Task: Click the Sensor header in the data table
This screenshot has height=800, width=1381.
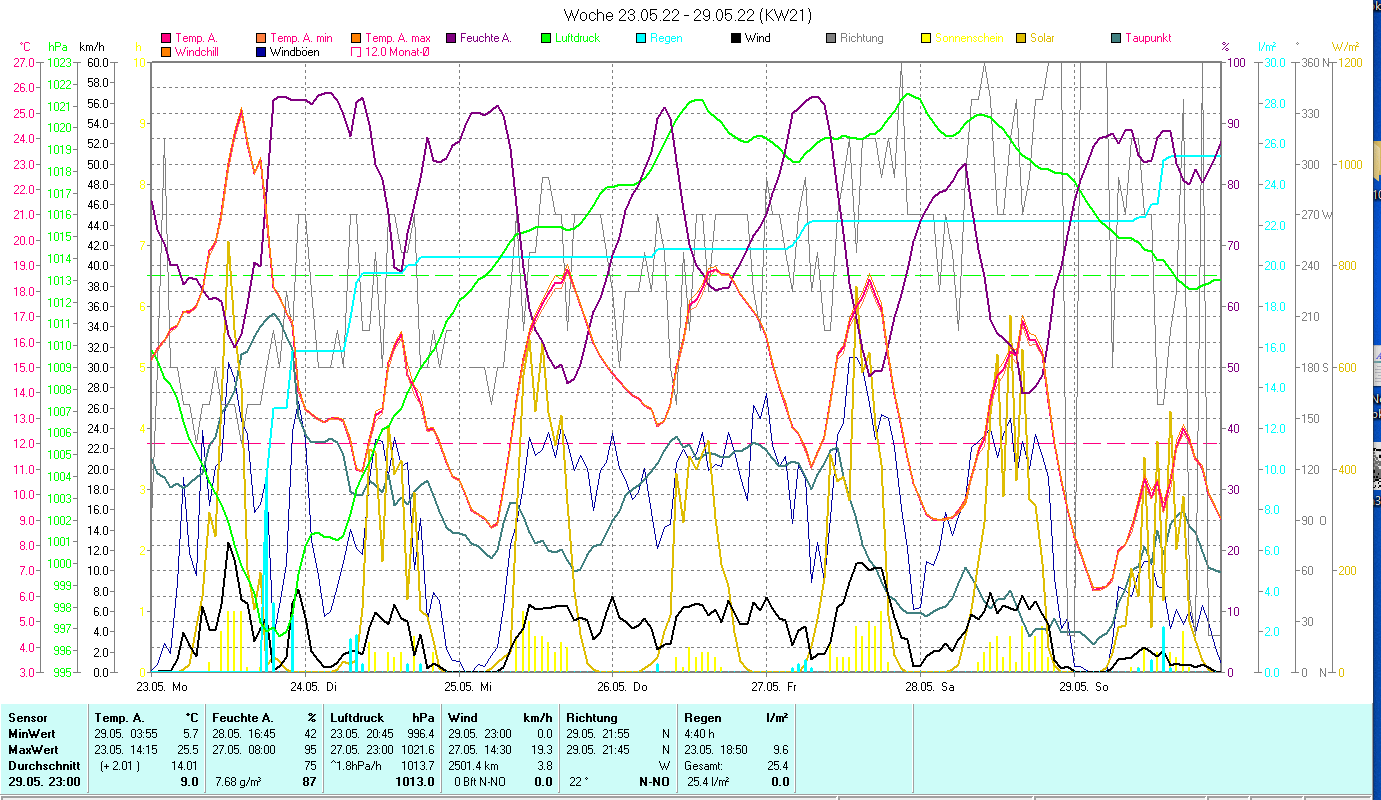Action: (x=27, y=718)
